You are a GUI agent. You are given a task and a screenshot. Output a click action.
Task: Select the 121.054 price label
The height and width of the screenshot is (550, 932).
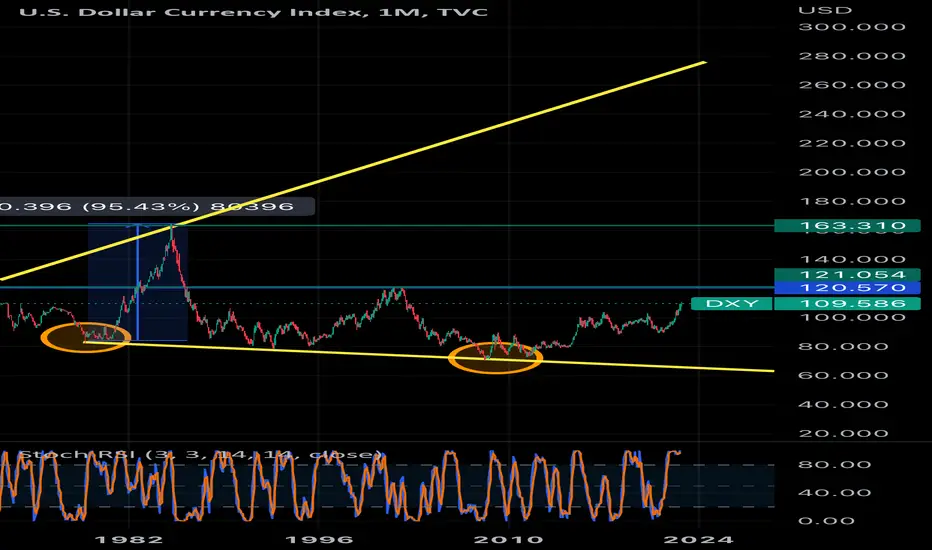coord(847,274)
